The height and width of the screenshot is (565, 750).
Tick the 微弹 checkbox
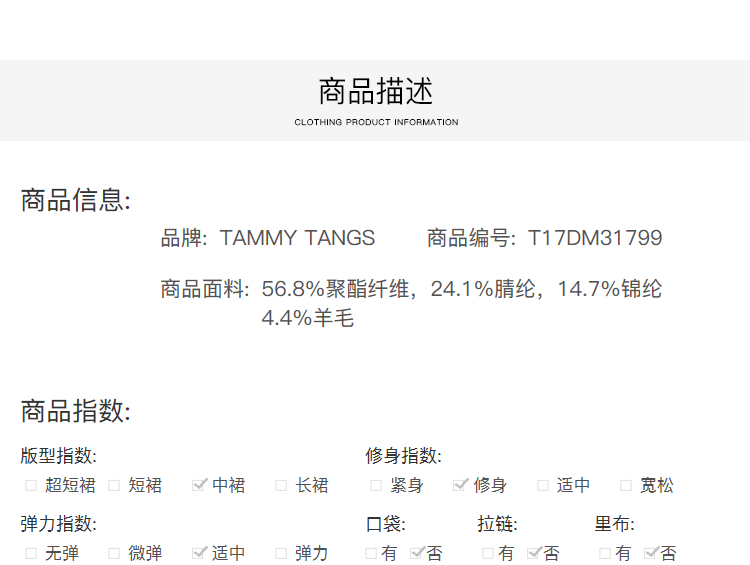pyautogui.click(x=114, y=553)
